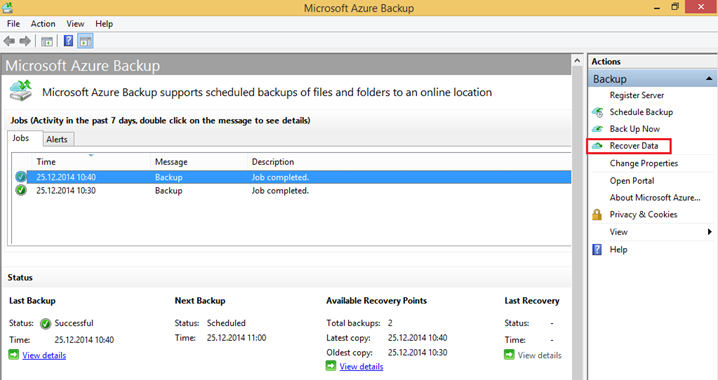The height and width of the screenshot is (380, 718).
Task: Click the forward arrow toolbar icon
Action: pos(25,41)
